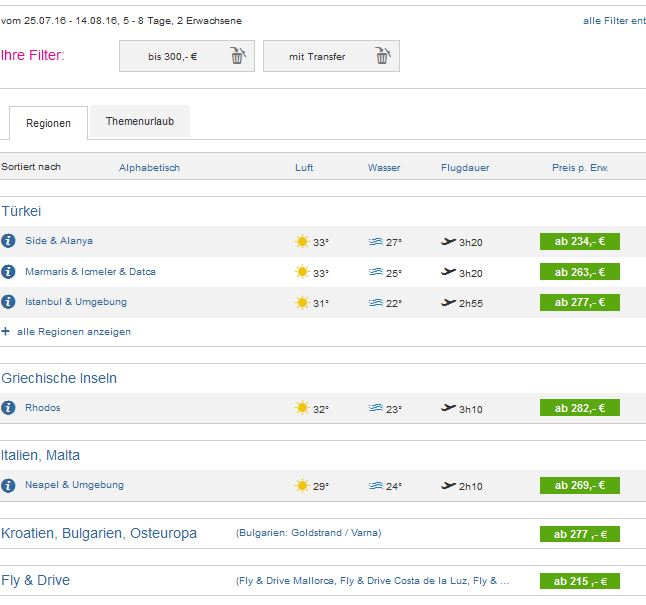Open the Griechische Inseln heading
This screenshot has height=605, width=646.
tap(59, 378)
